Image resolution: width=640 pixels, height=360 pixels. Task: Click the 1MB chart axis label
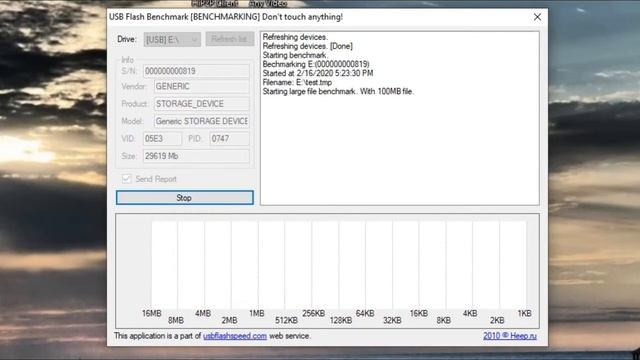pos(257,313)
